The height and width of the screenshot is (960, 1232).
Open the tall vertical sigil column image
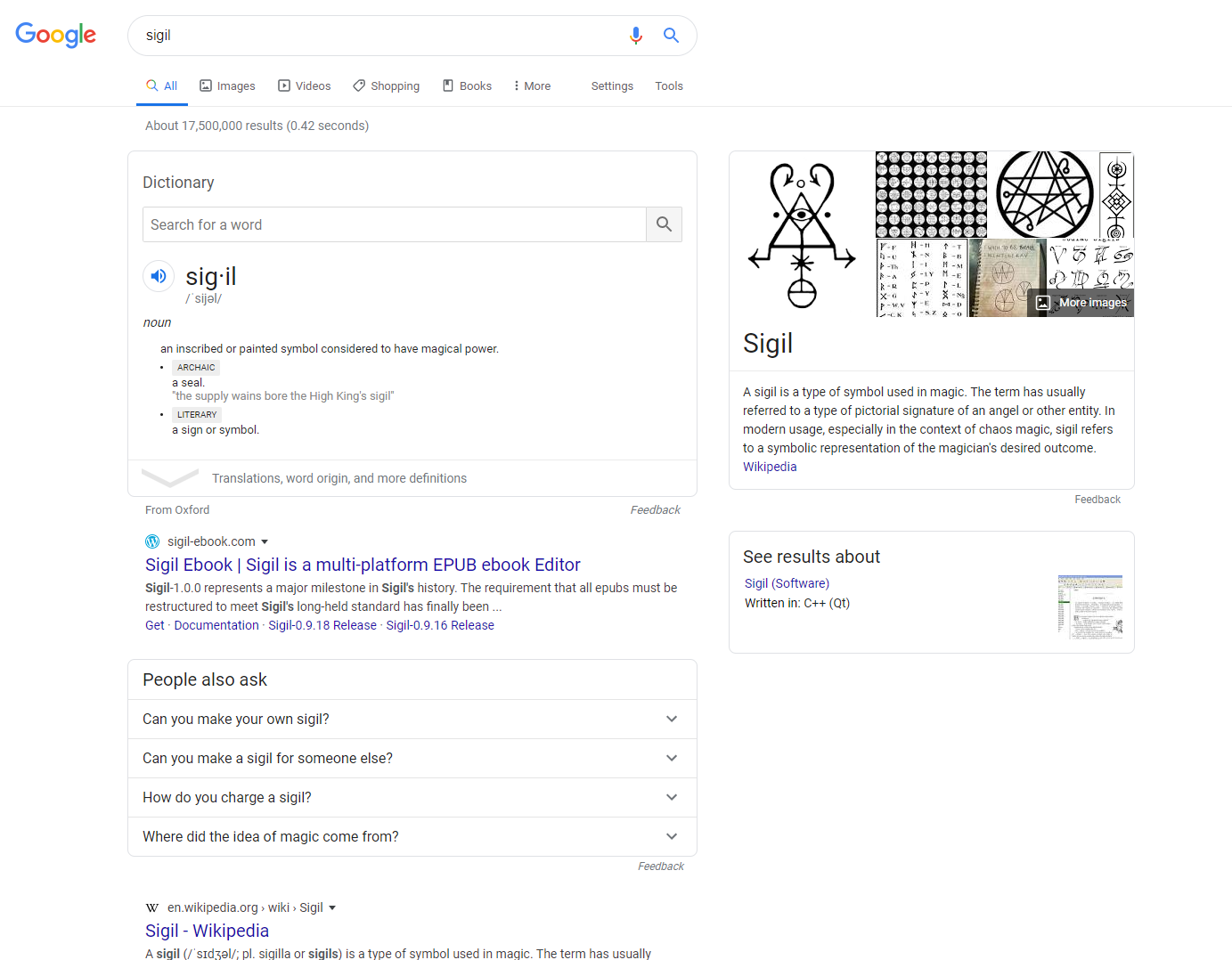click(x=1116, y=195)
